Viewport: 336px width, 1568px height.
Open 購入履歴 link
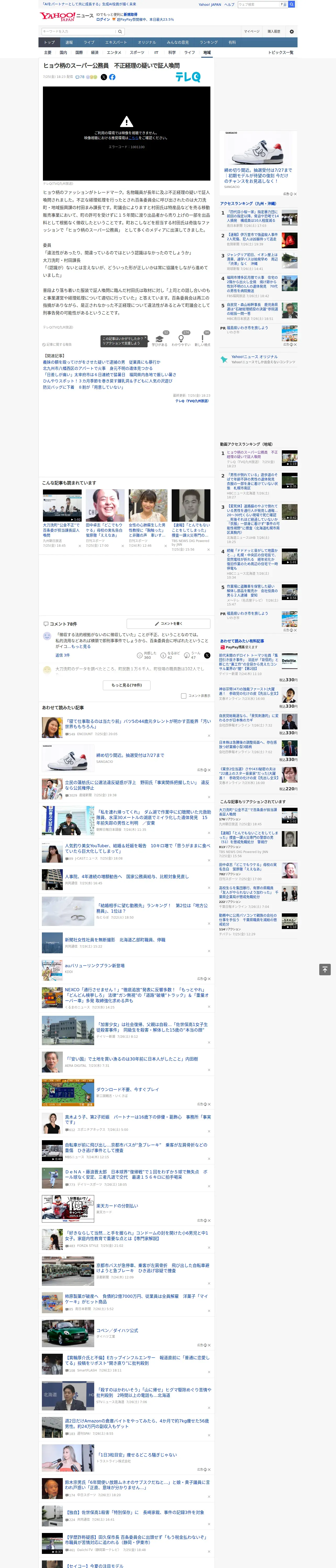coord(274,32)
